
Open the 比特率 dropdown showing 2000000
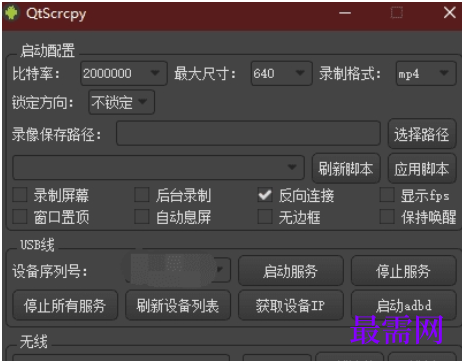click(124, 73)
